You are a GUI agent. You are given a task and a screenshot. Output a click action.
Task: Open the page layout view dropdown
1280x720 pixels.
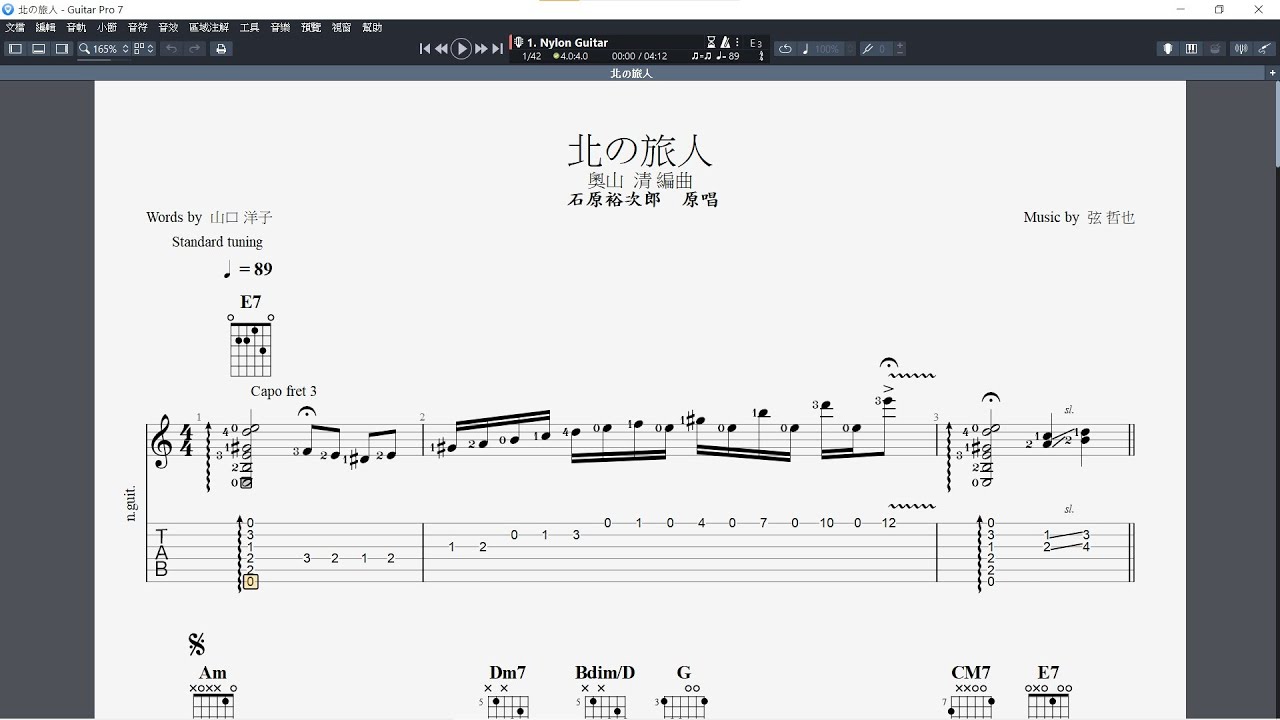point(144,49)
